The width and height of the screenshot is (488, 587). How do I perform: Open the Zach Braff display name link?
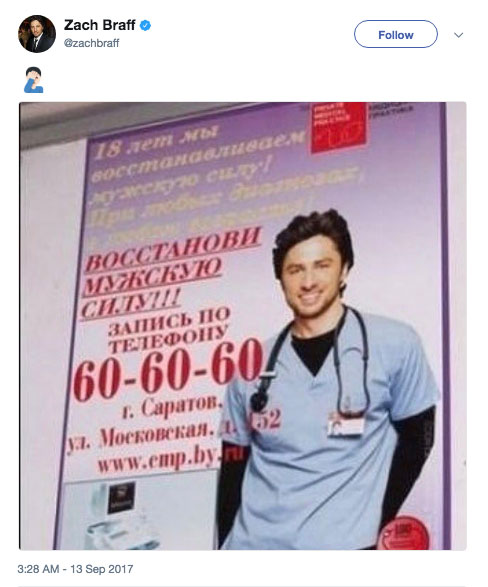pos(100,25)
